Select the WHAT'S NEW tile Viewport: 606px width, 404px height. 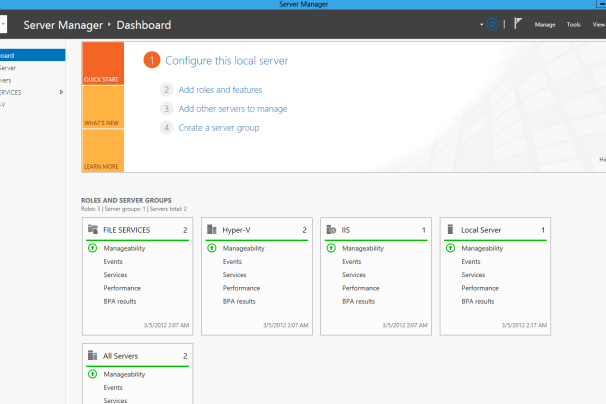pos(103,107)
